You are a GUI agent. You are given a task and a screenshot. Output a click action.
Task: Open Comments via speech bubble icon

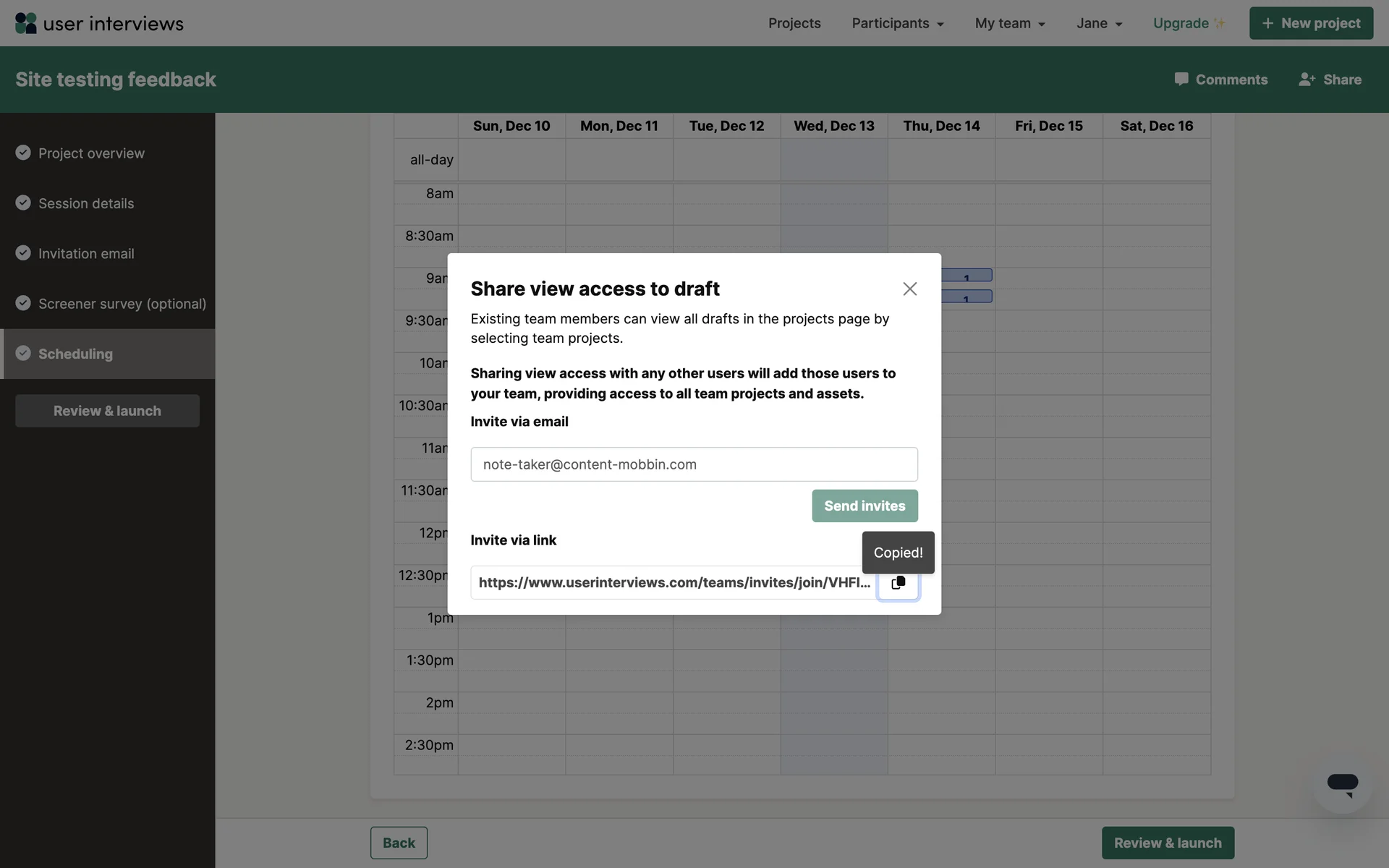click(1181, 79)
